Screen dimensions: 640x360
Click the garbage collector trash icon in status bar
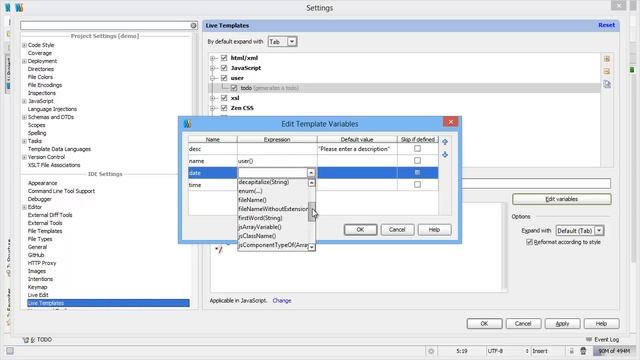click(583, 351)
